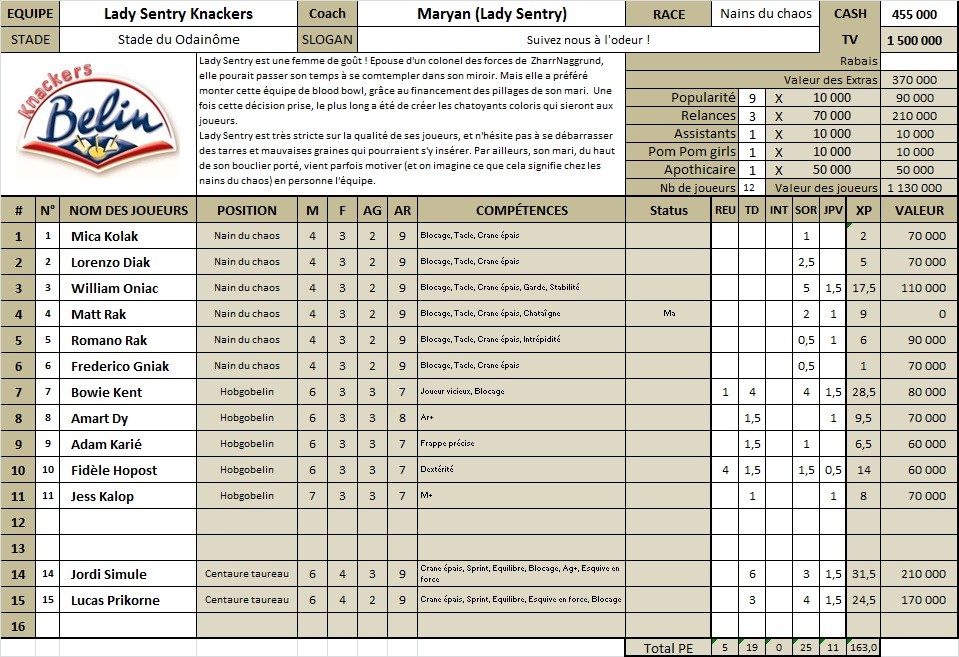The image size is (959, 657).
Task: Click Amart Dy's AR value 8
Action: point(402,418)
